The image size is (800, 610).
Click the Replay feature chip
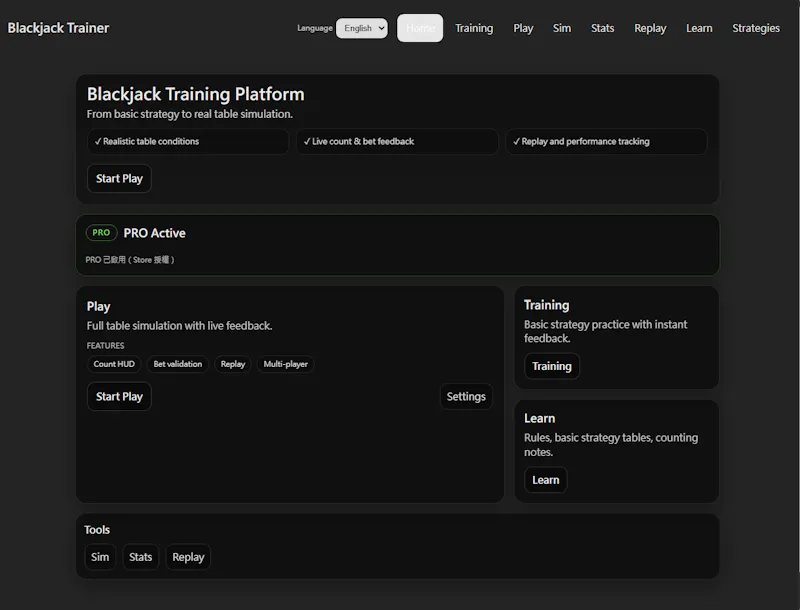(233, 364)
